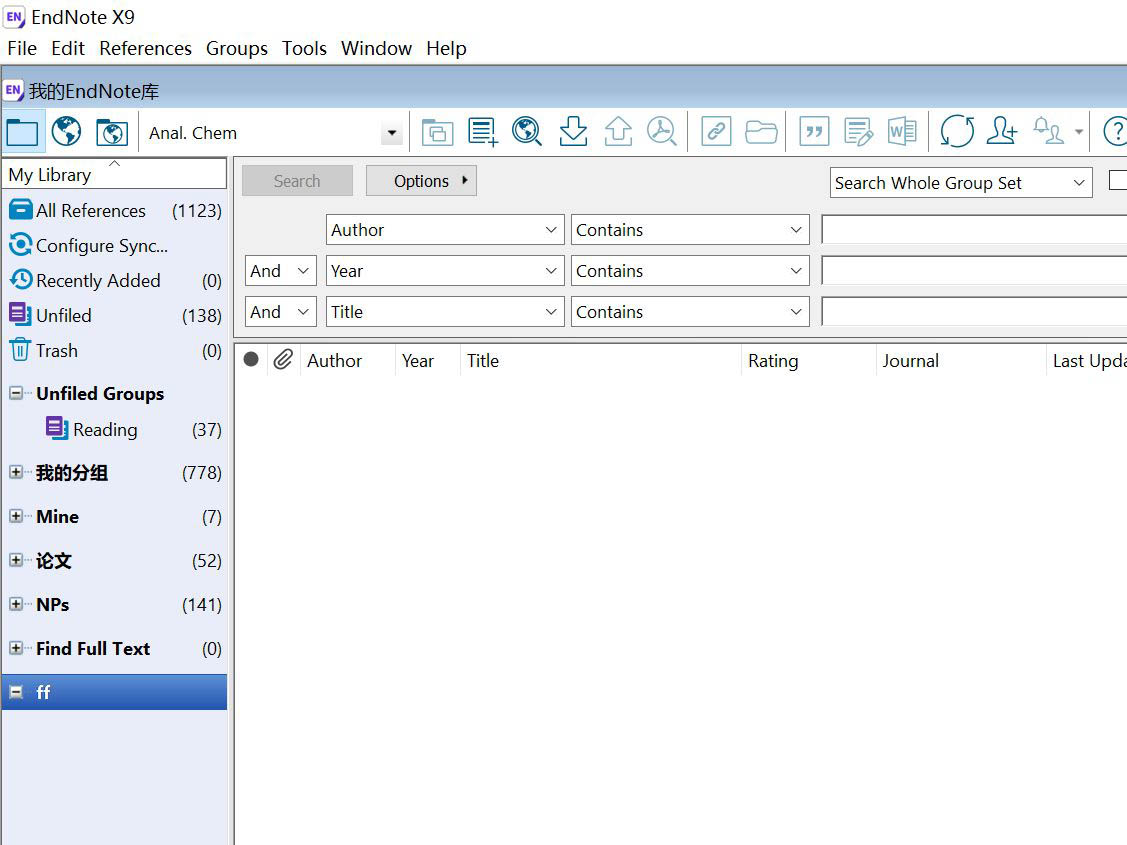Click the Insert Citation quote icon
Image resolution: width=1127 pixels, height=845 pixels.
click(815, 132)
